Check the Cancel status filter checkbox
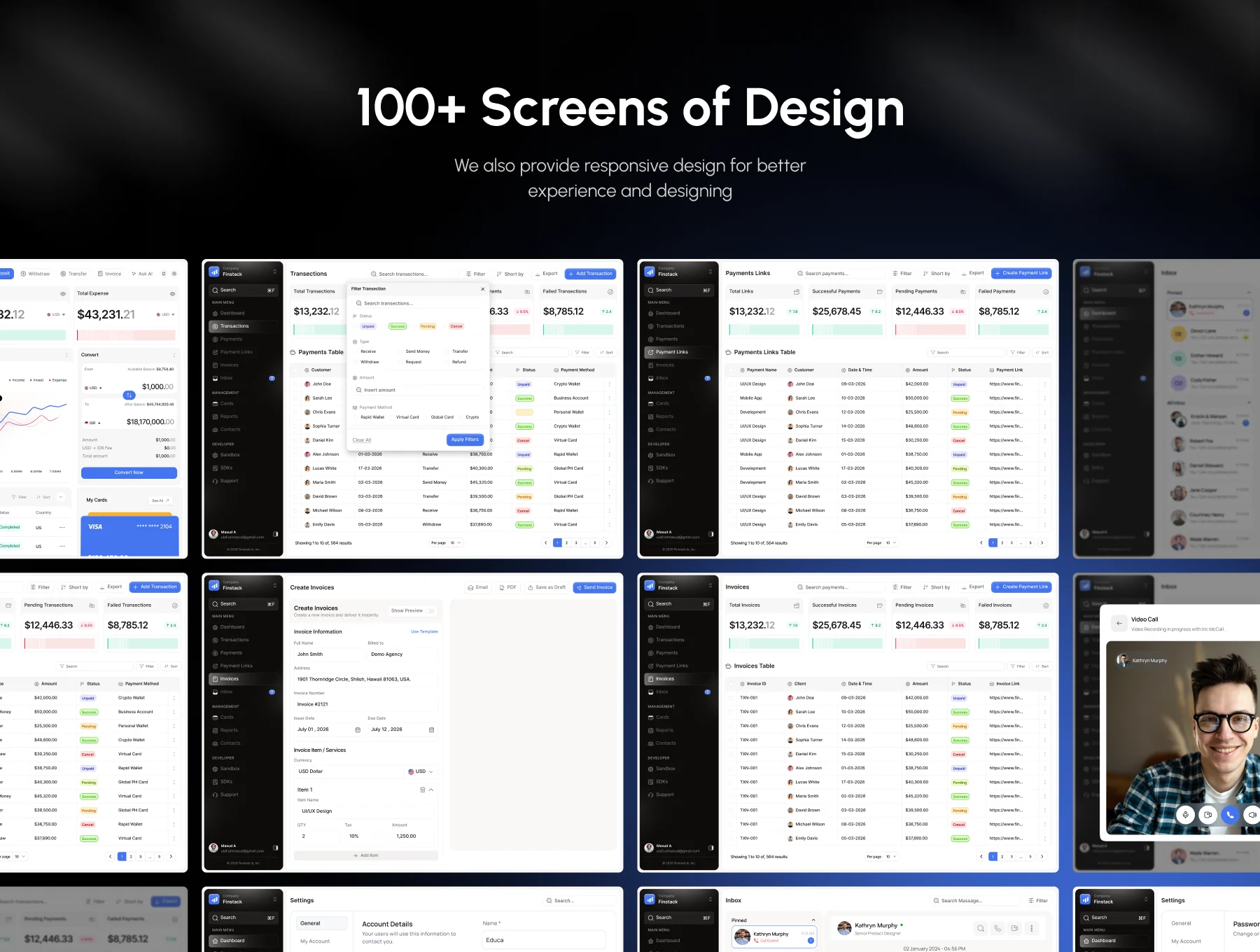 coord(445,326)
